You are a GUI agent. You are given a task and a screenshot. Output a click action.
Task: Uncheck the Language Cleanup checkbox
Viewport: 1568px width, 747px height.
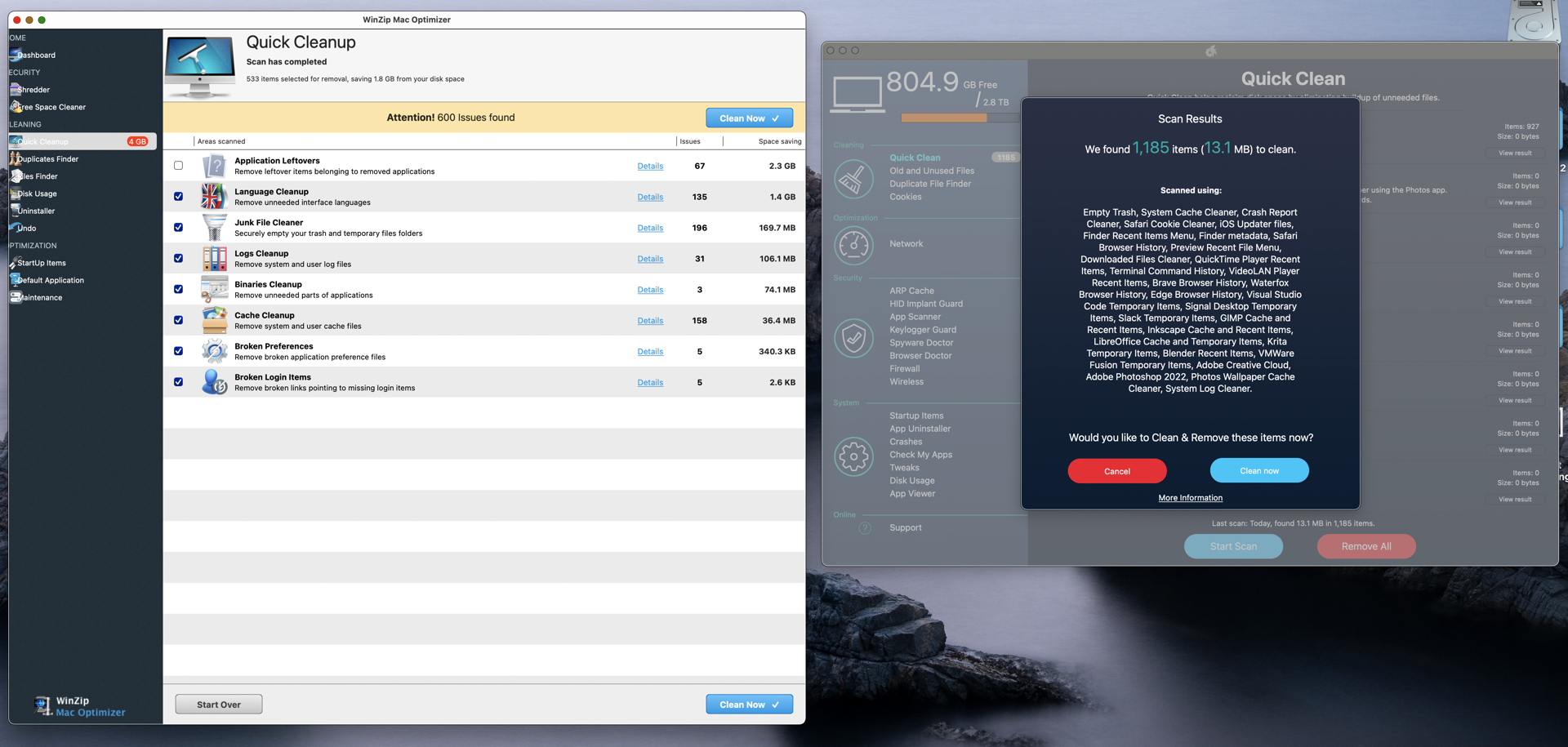[x=178, y=196]
